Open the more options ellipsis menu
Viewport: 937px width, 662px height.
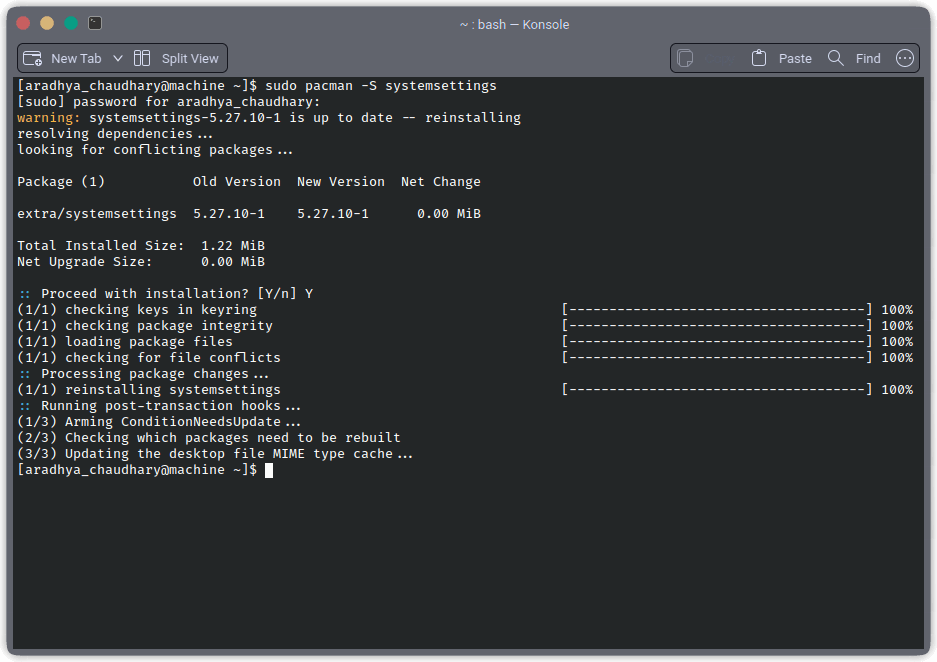(905, 58)
